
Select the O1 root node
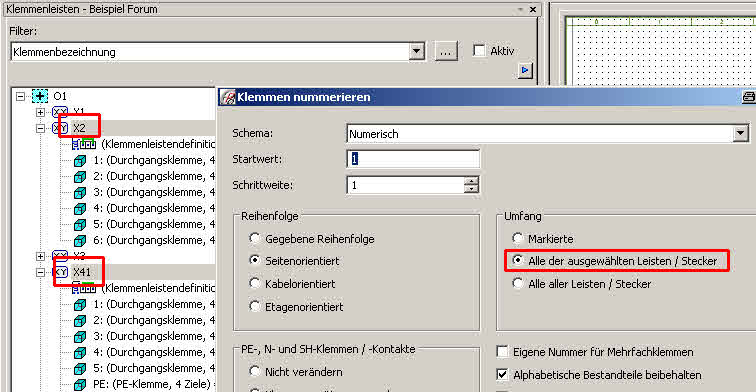pyautogui.click(x=60, y=96)
